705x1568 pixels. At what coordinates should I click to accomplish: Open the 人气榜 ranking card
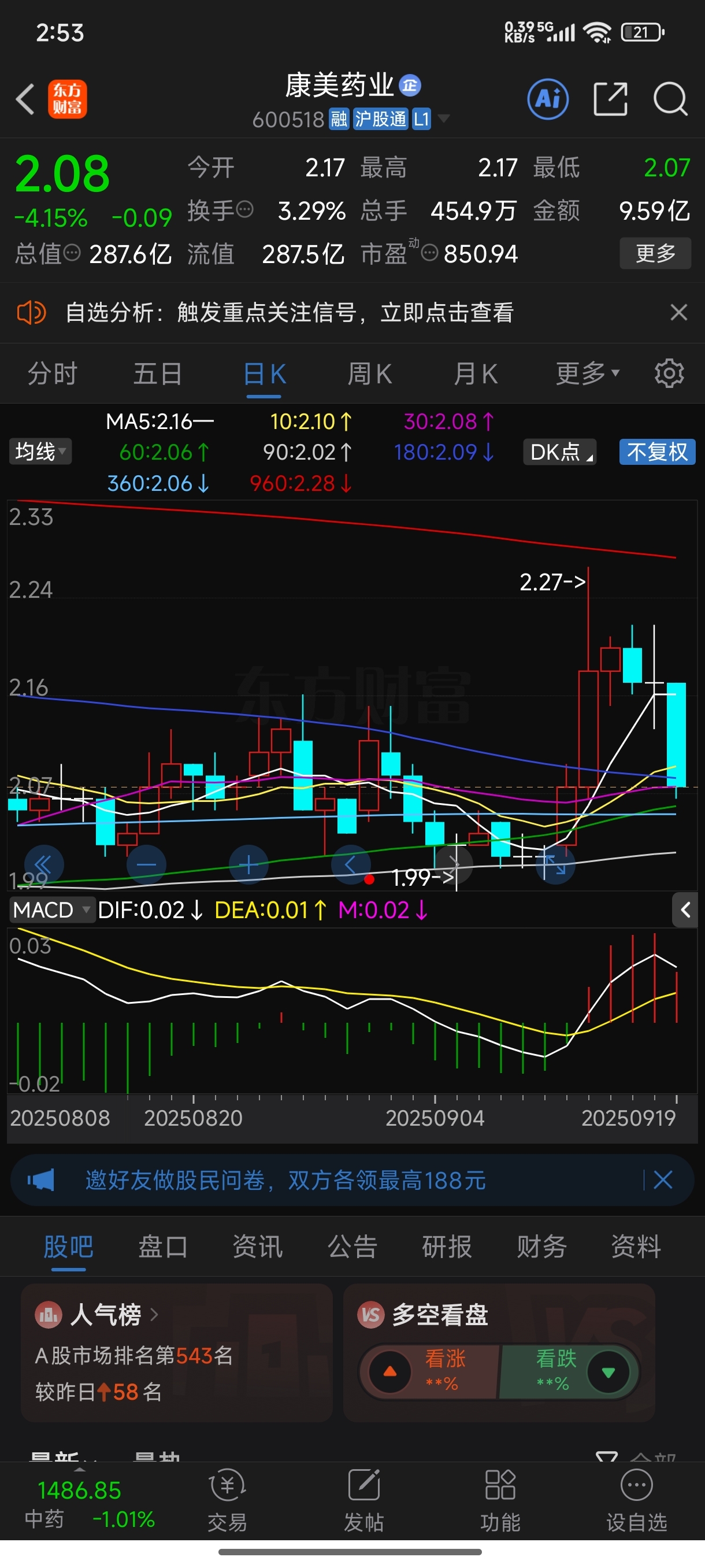coord(176,1352)
